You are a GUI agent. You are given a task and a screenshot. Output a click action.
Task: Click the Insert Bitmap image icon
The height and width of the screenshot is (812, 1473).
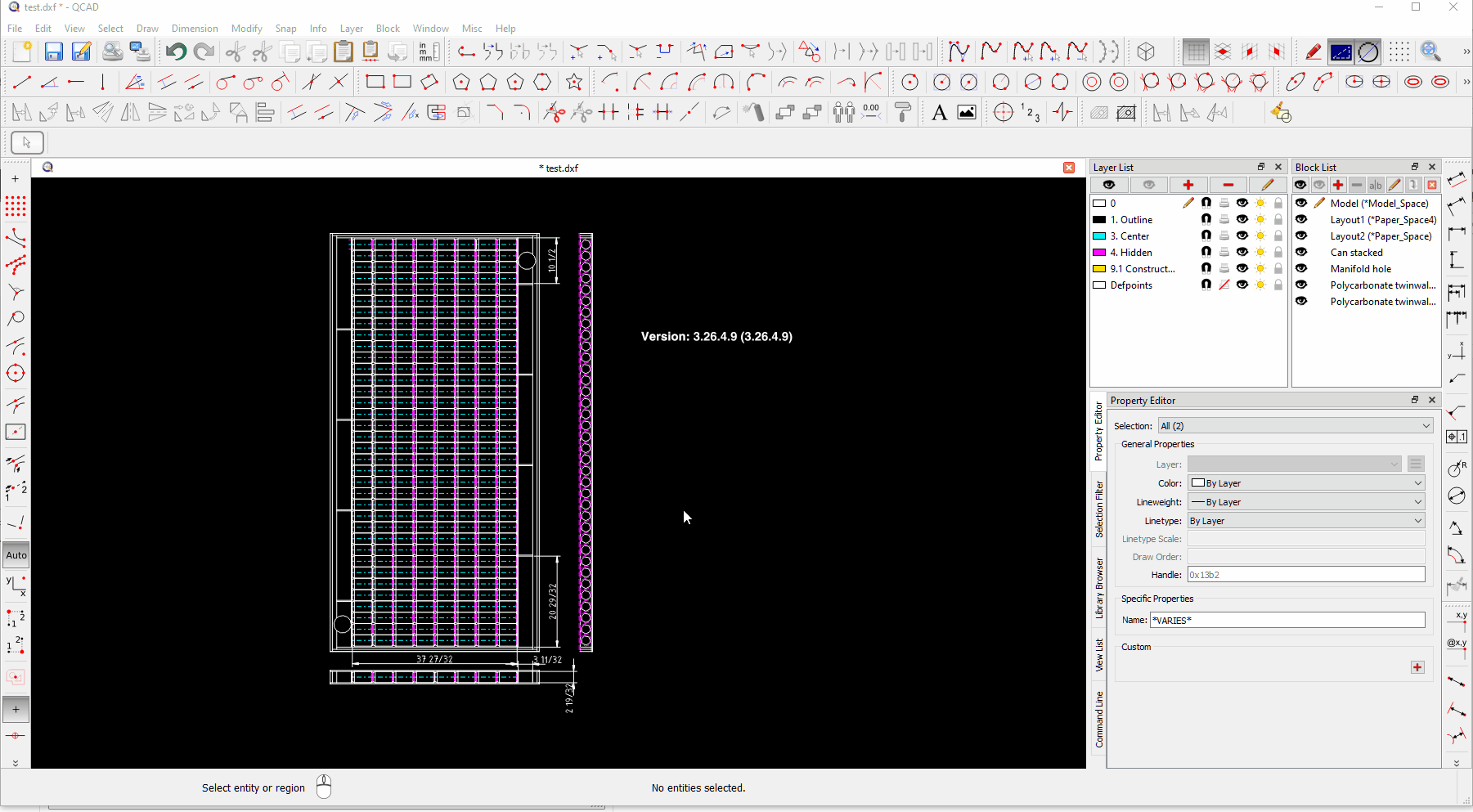tap(967, 113)
